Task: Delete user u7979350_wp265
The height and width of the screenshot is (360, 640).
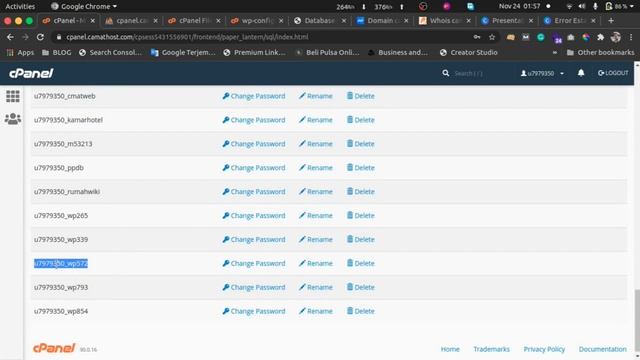Action: [360, 216]
